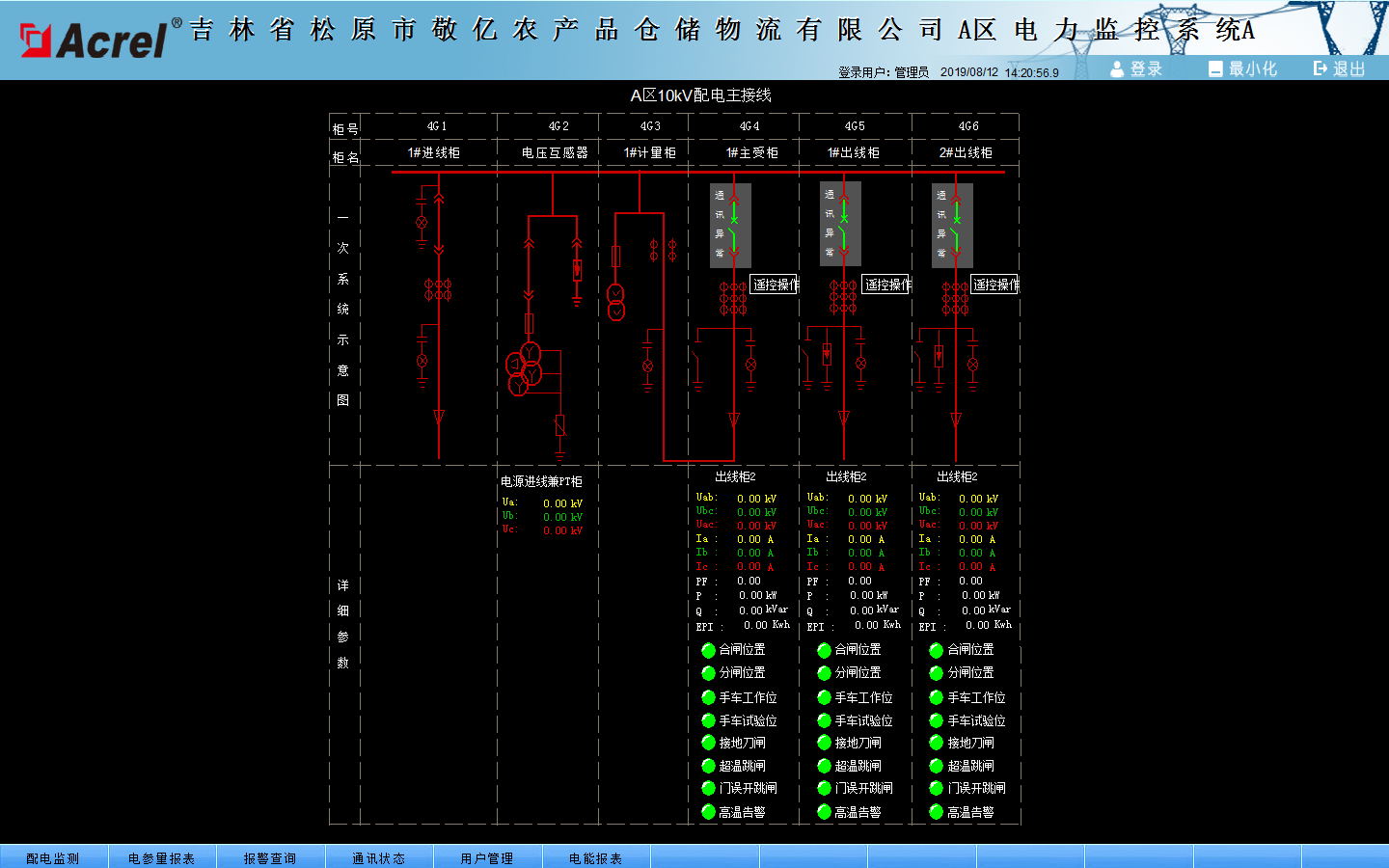Viewport: 1389px width, 868px height.
Task: Open the 电参量报表 tab
Action: tap(162, 857)
